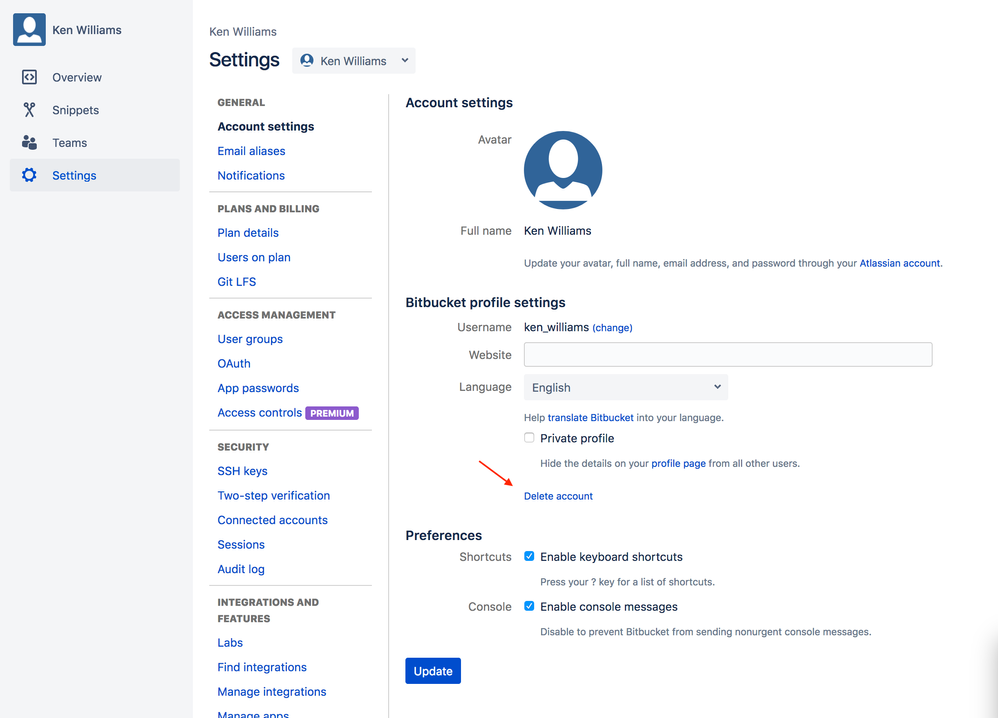Click the Enable console messages label
Viewport: 998px width, 718px height.
(x=609, y=607)
